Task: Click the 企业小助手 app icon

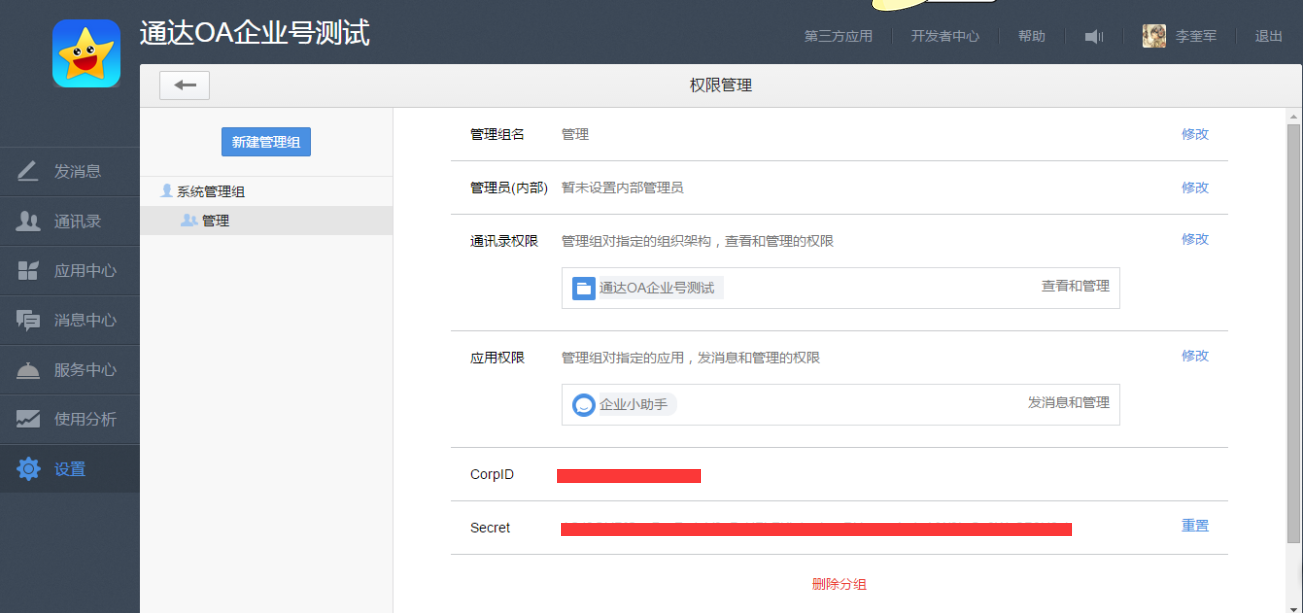Action: click(584, 405)
